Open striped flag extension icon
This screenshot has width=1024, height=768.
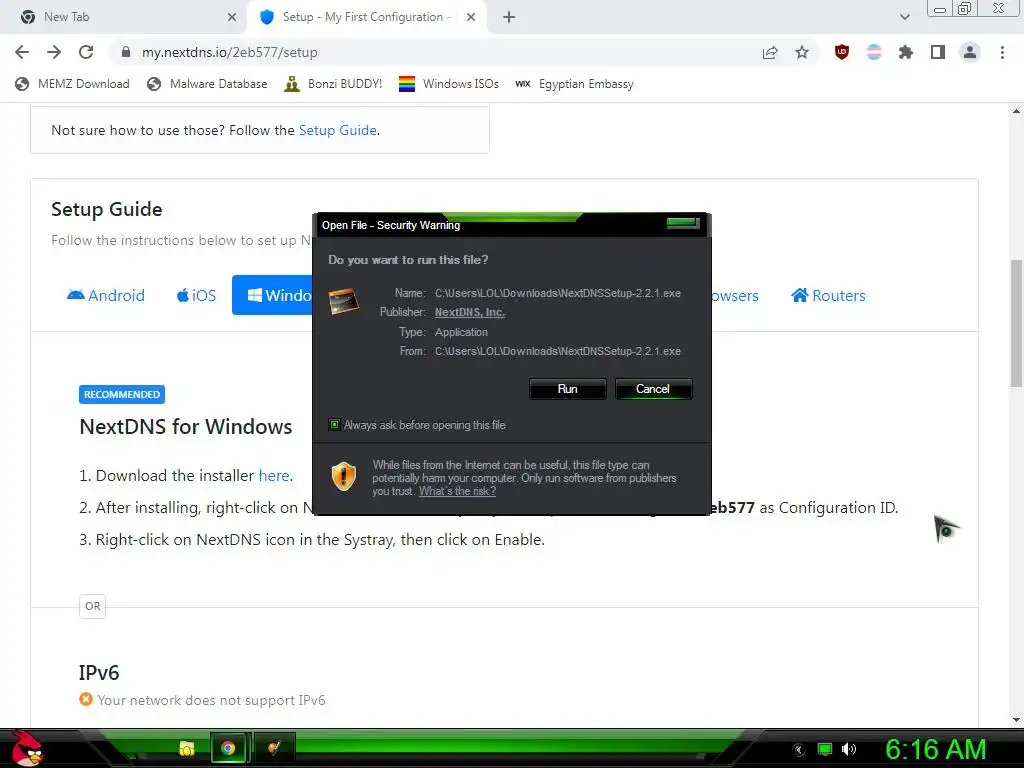[874, 52]
